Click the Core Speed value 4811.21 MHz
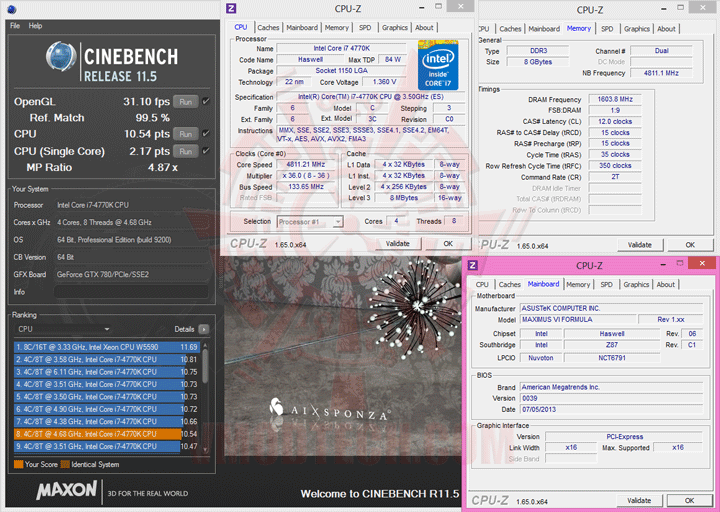This screenshot has height=512, width=720. click(306, 164)
